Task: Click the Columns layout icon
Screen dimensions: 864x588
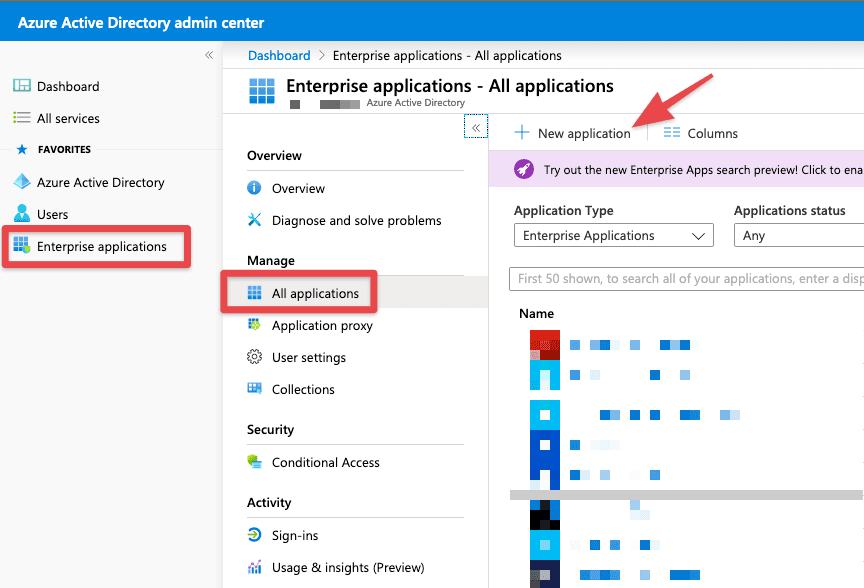Action: pyautogui.click(x=672, y=132)
